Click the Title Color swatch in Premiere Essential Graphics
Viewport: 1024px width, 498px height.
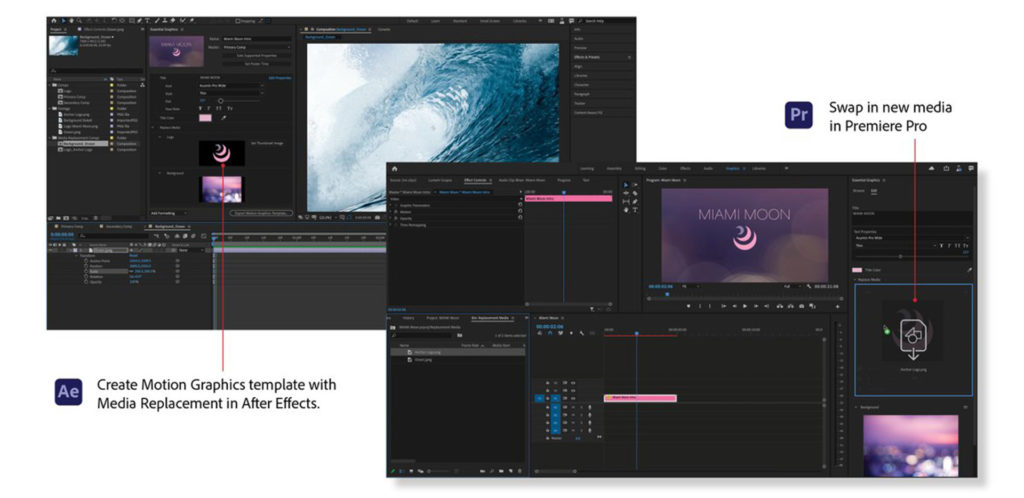857,270
